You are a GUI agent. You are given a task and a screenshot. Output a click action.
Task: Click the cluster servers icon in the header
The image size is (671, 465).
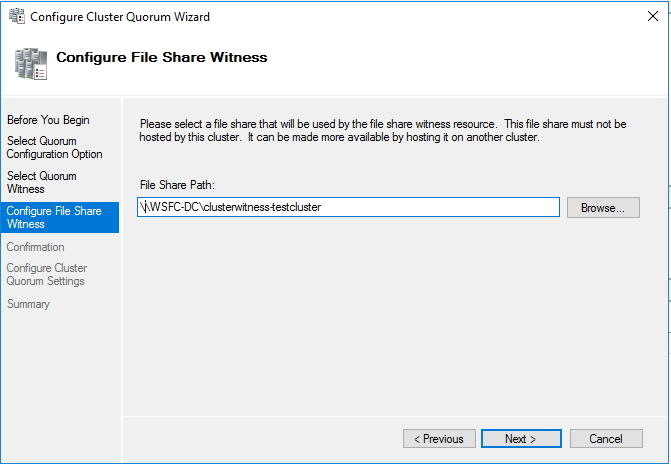click(x=28, y=62)
